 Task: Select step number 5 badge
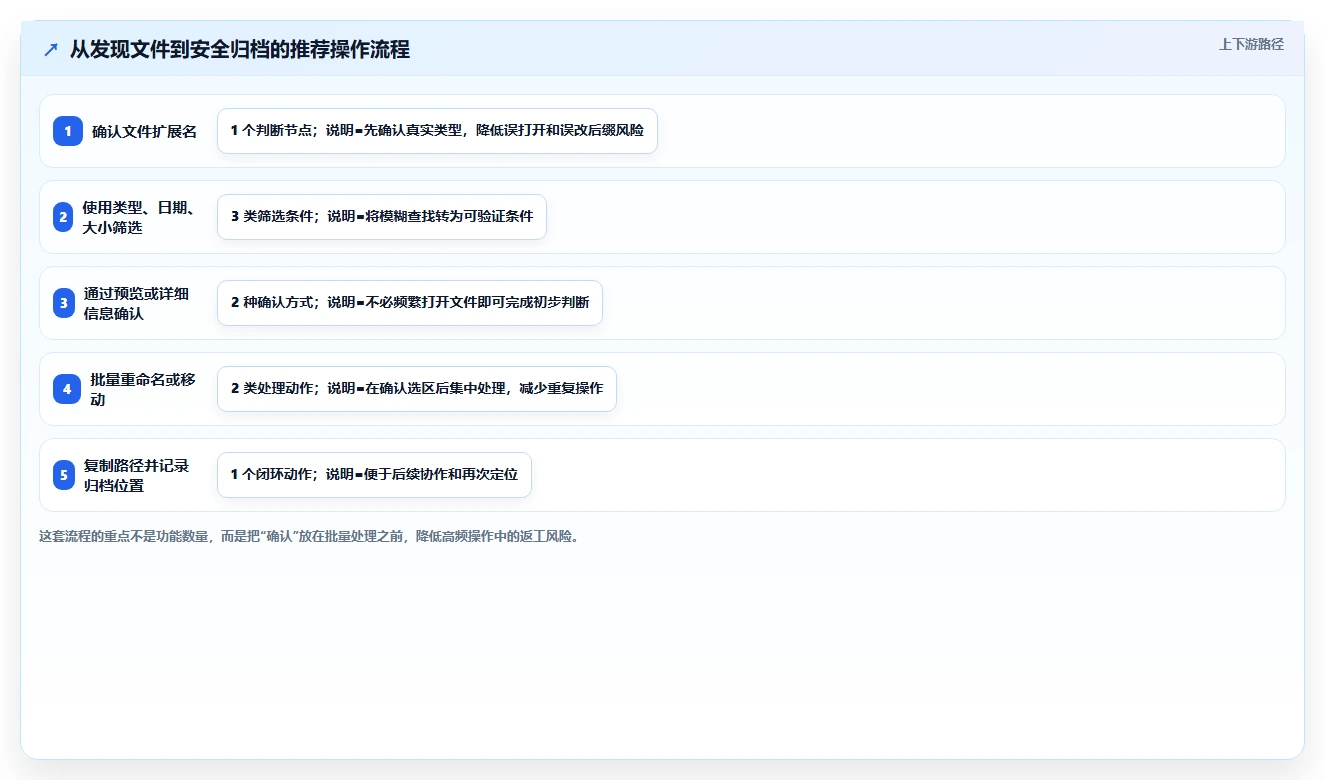point(64,475)
